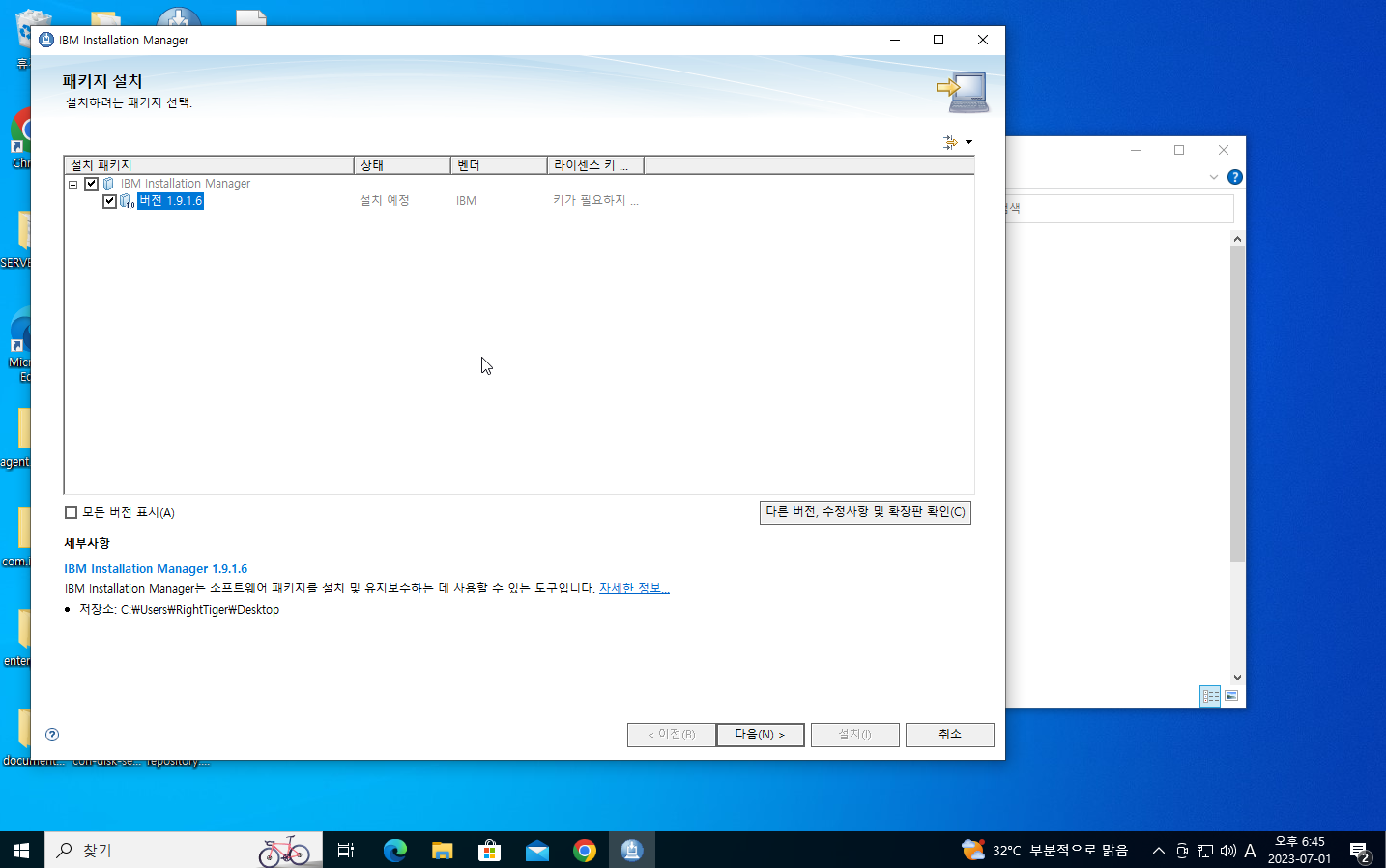
Task: Click the IBM Installation Manager taskbar icon
Action: (632, 851)
